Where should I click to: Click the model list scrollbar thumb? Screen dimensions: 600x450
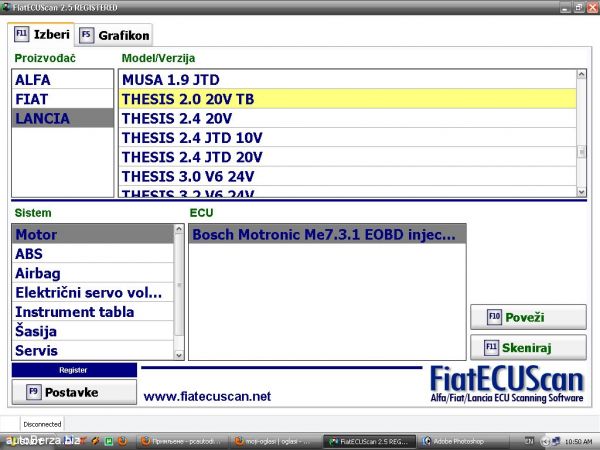581,152
